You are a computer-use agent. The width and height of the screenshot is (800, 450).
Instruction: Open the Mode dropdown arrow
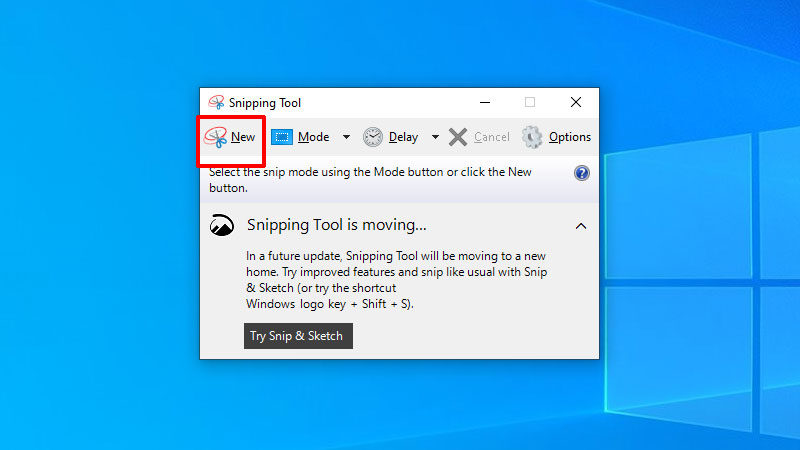pos(346,137)
